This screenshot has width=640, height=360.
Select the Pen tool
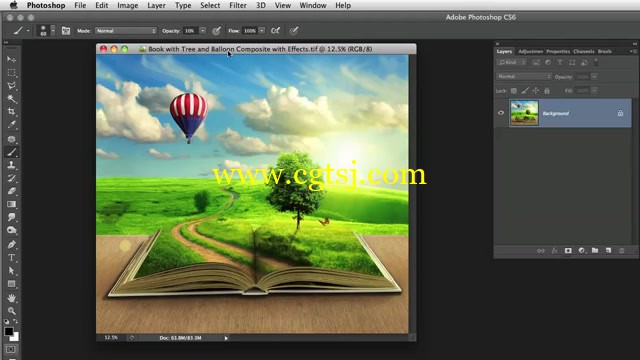point(11,244)
